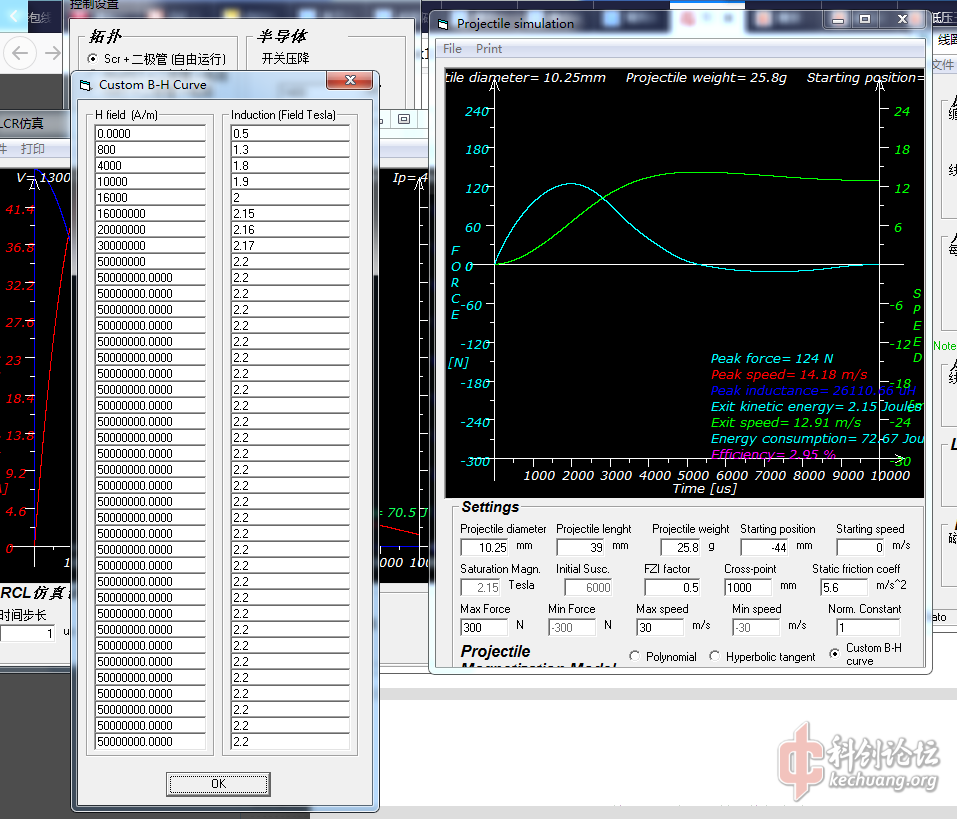This screenshot has width=957, height=819.
Task: Open the File menu
Action: (x=452, y=49)
